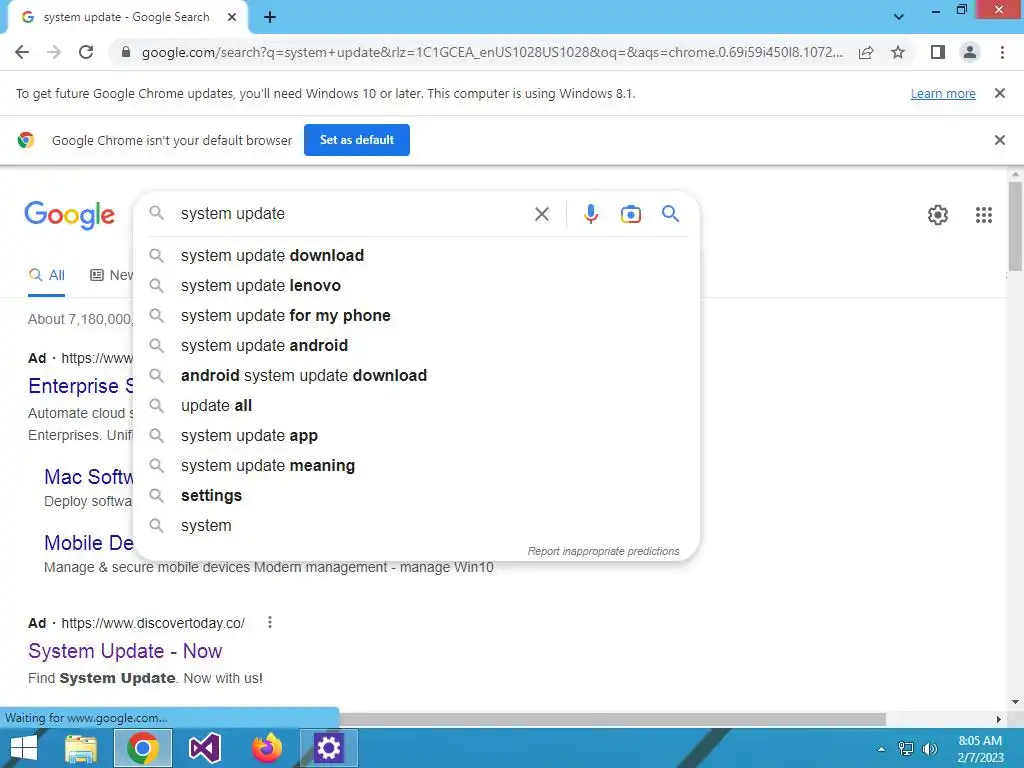Expand the tab search dropdown
This screenshot has width=1024, height=768.
[x=899, y=17]
